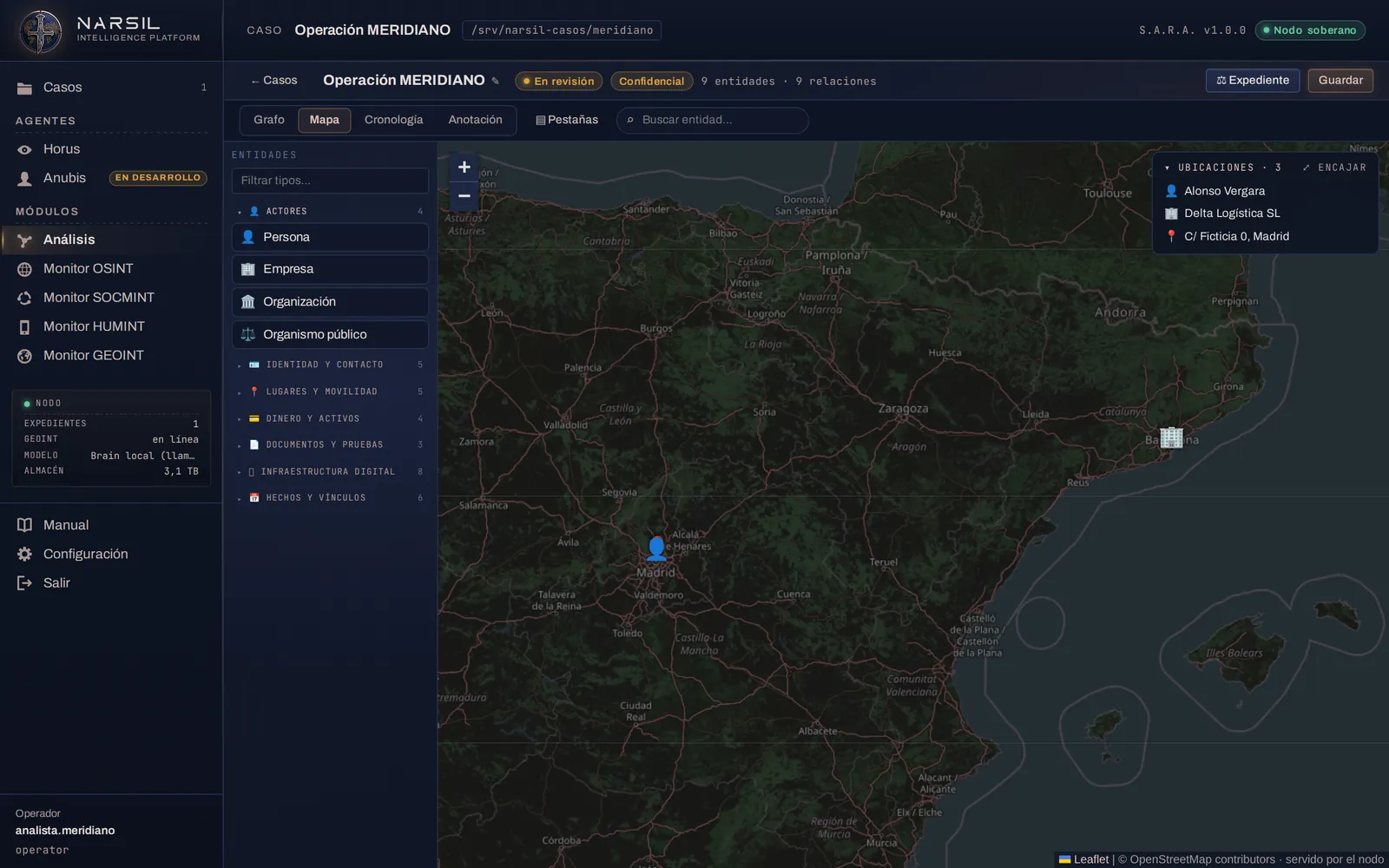The width and height of the screenshot is (1389, 868).
Task: Collapse the ACTORES category
Action: [x=330, y=211]
